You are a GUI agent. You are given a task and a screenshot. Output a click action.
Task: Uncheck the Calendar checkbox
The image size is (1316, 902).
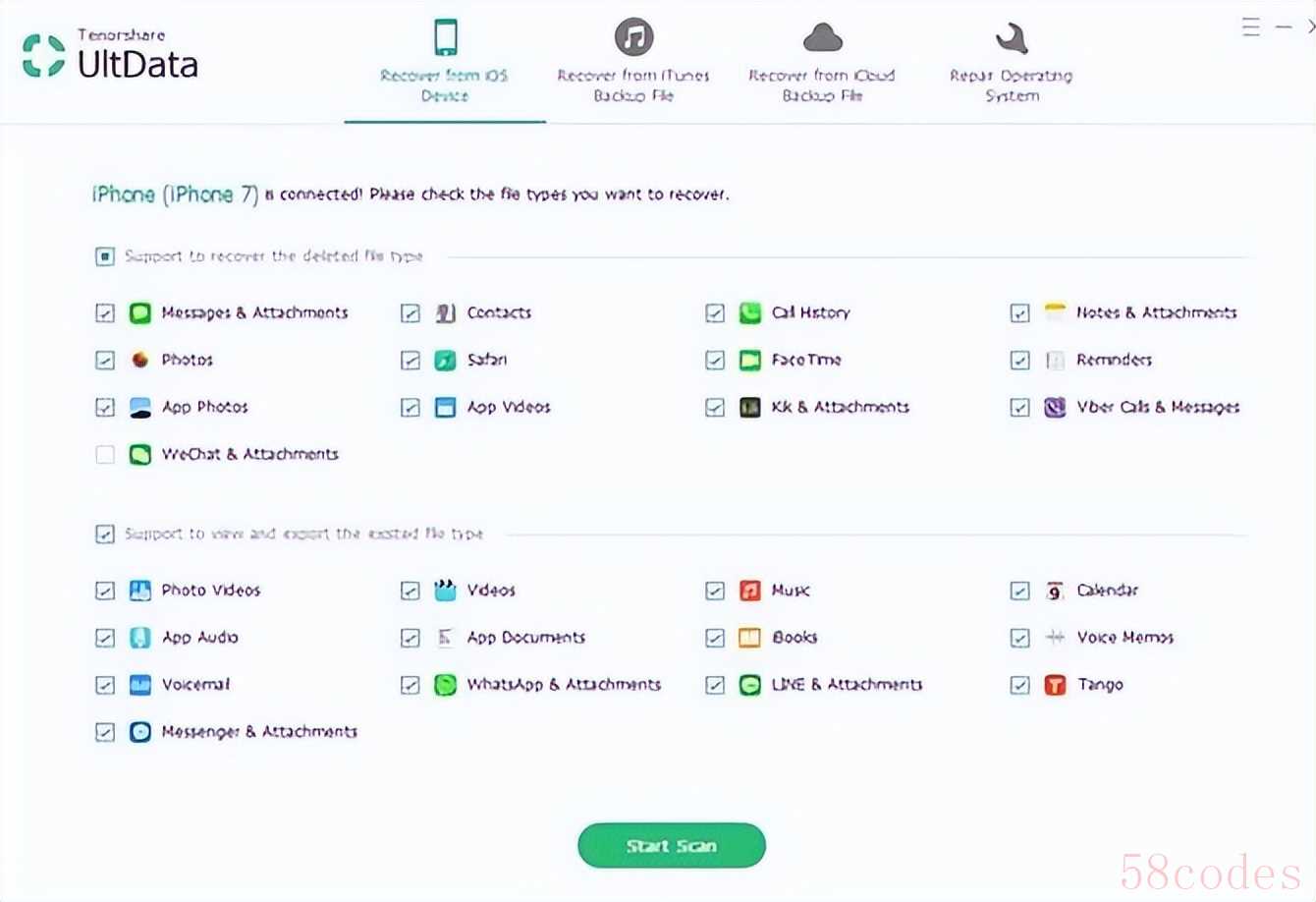point(1020,591)
